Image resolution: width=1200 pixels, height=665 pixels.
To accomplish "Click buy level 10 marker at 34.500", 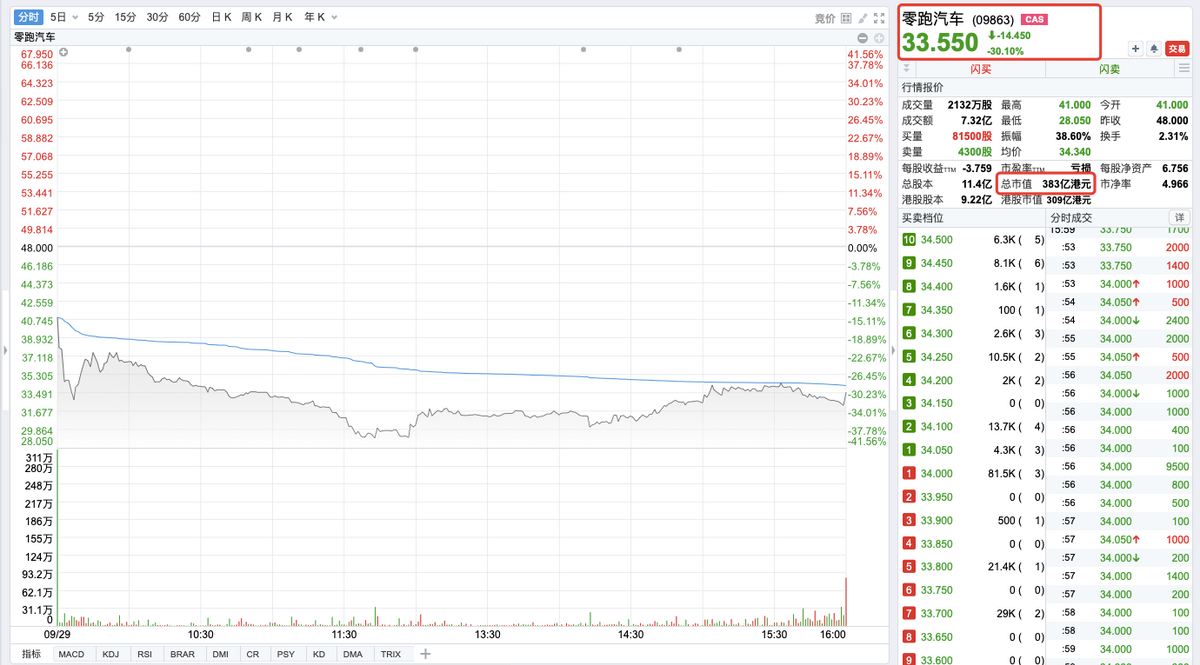I will tap(909, 240).
